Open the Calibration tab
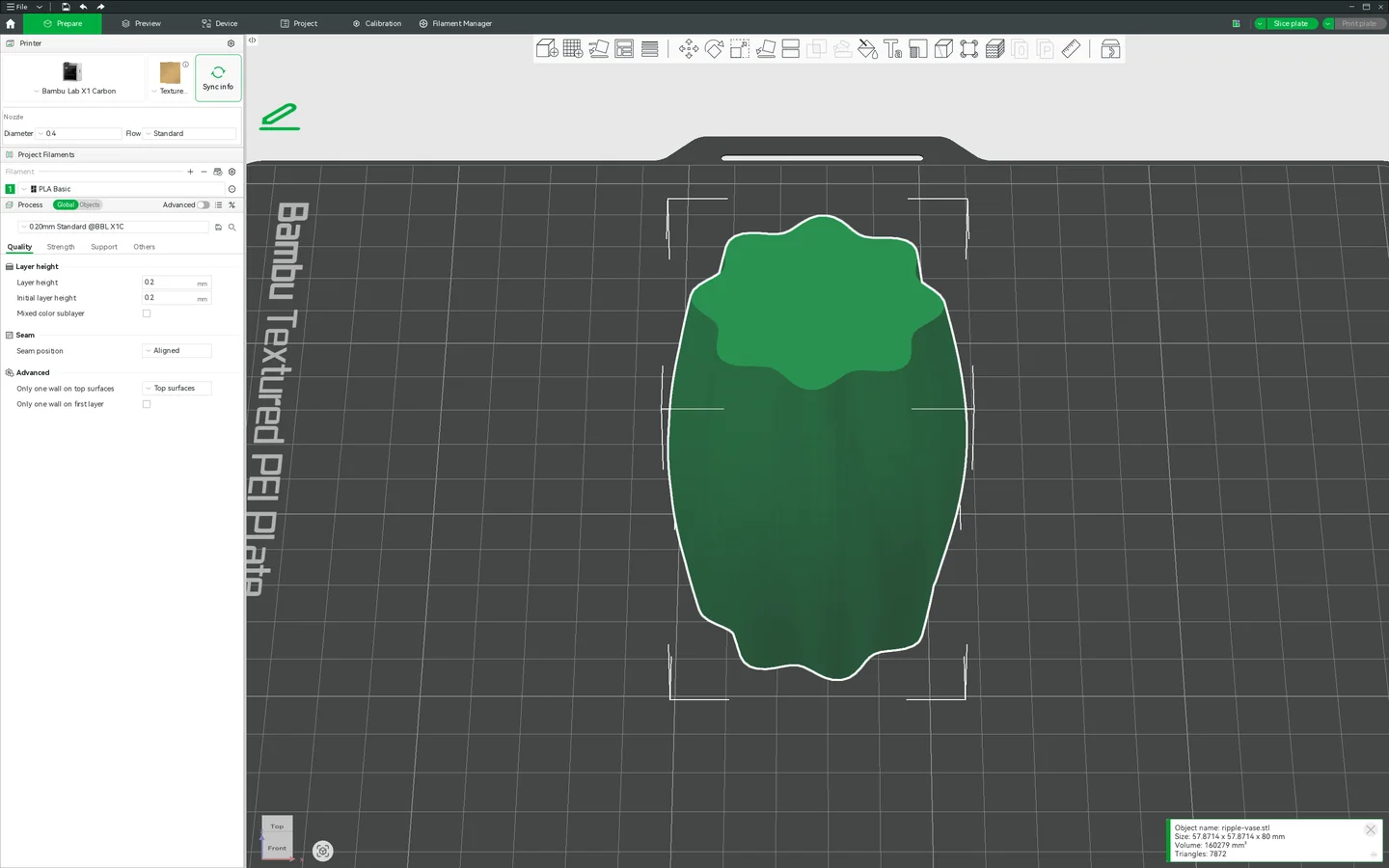This screenshot has height=868, width=1389. coord(377,24)
